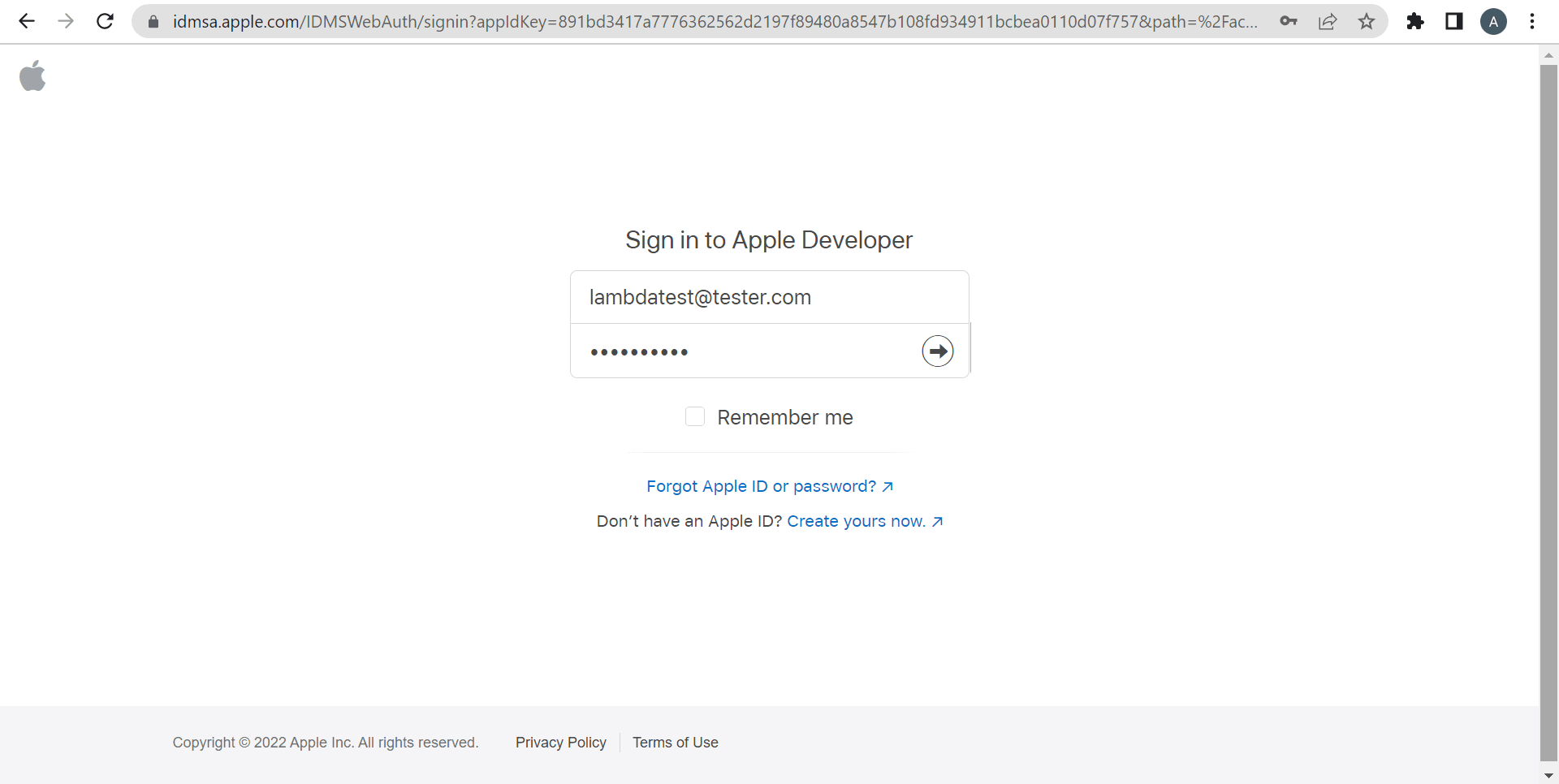Click the share icon in toolbar

pyautogui.click(x=1328, y=22)
